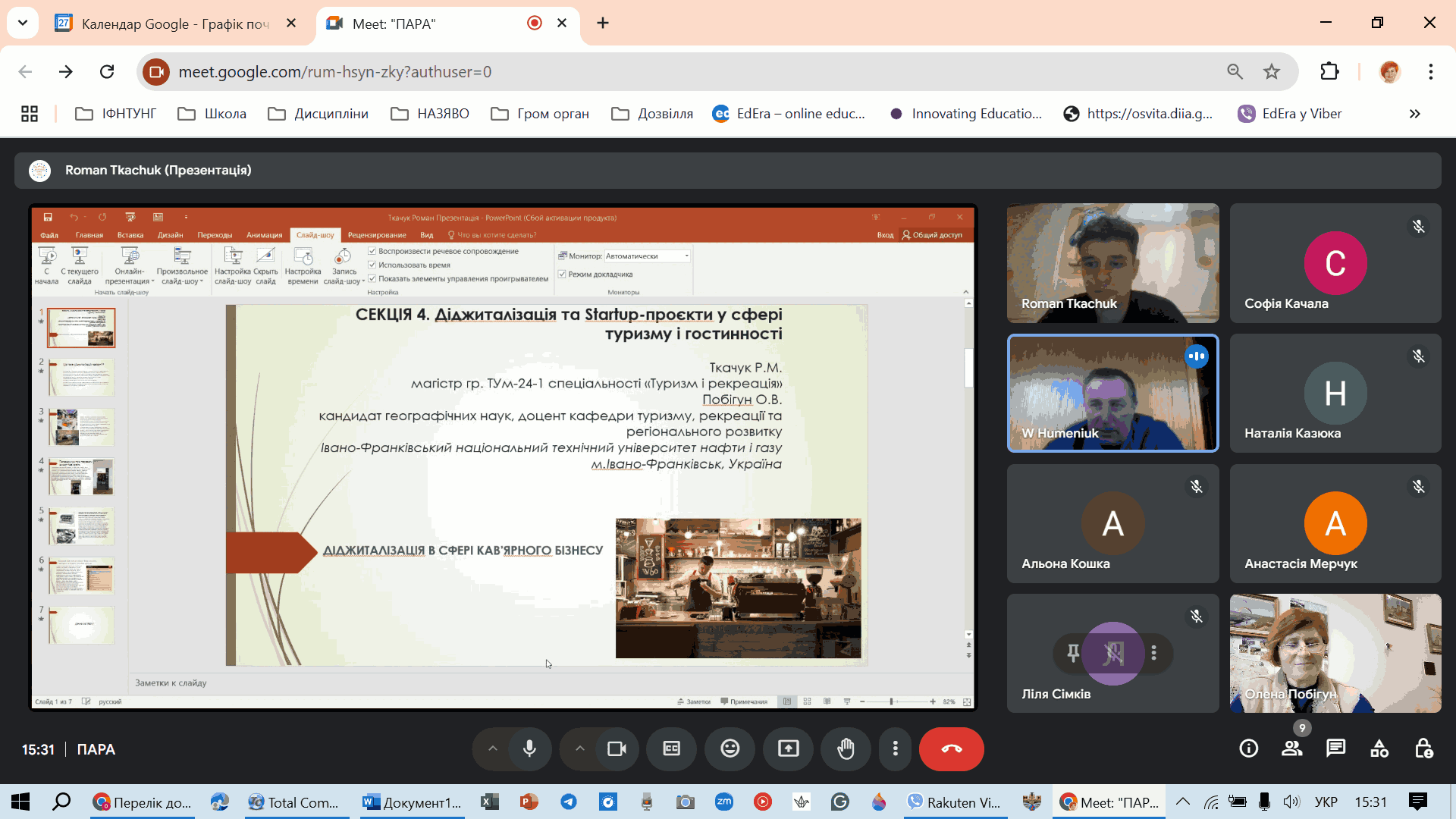The image size is (1456, 819).
Task: Open the chat panel icon
Action: 1335,749
